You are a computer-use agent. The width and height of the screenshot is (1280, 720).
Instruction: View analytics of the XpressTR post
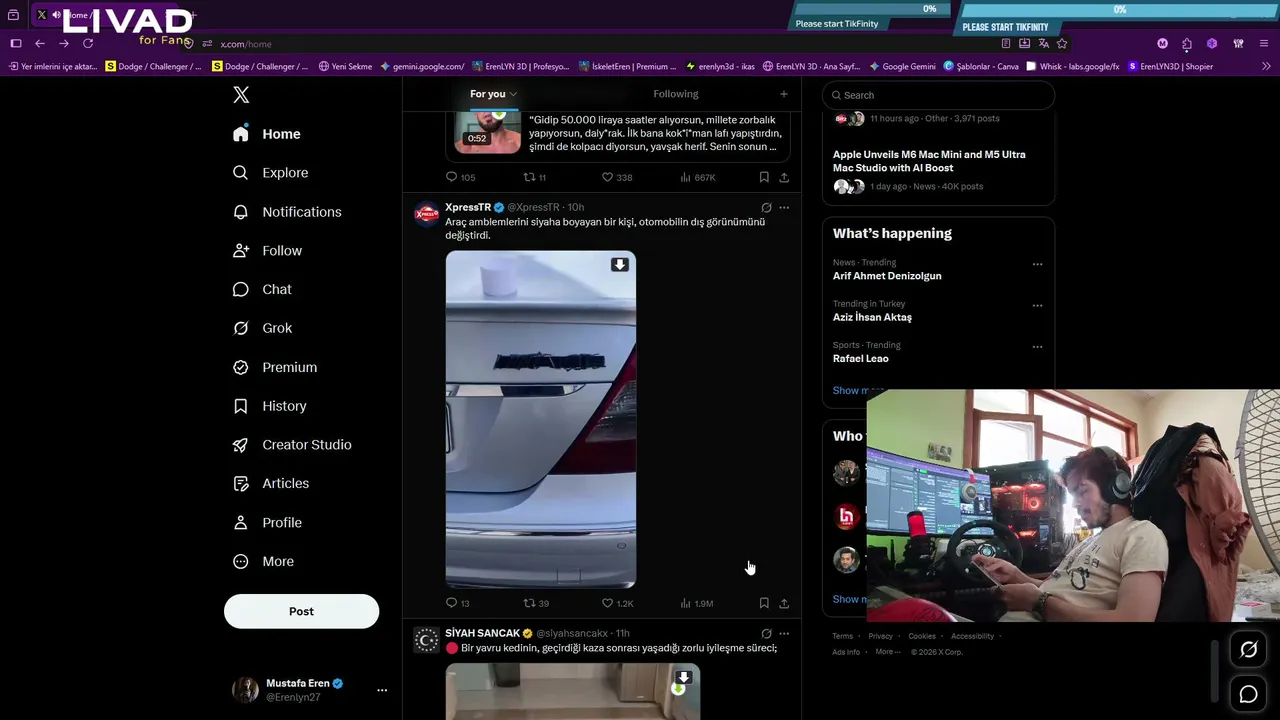click(x=696, y=603)
